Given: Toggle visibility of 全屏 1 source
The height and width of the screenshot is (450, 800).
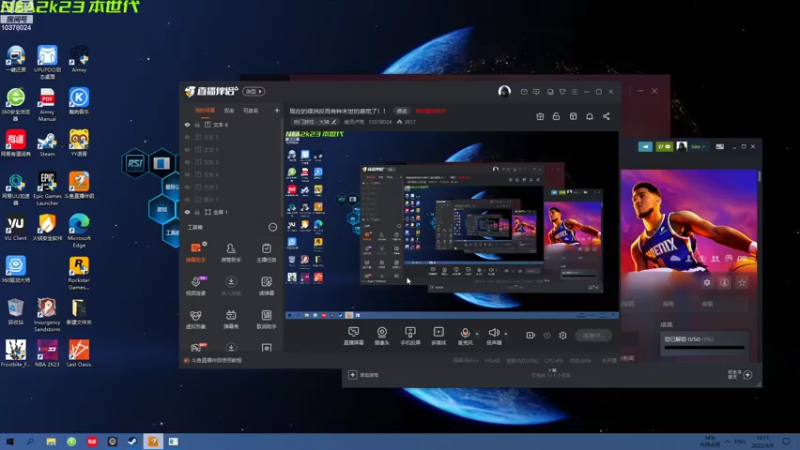Looking at the screenshot, I should point(187,212).
